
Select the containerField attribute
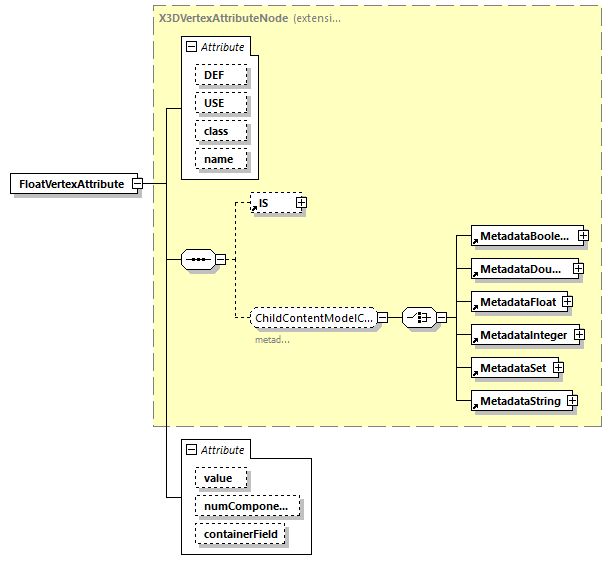241,535
